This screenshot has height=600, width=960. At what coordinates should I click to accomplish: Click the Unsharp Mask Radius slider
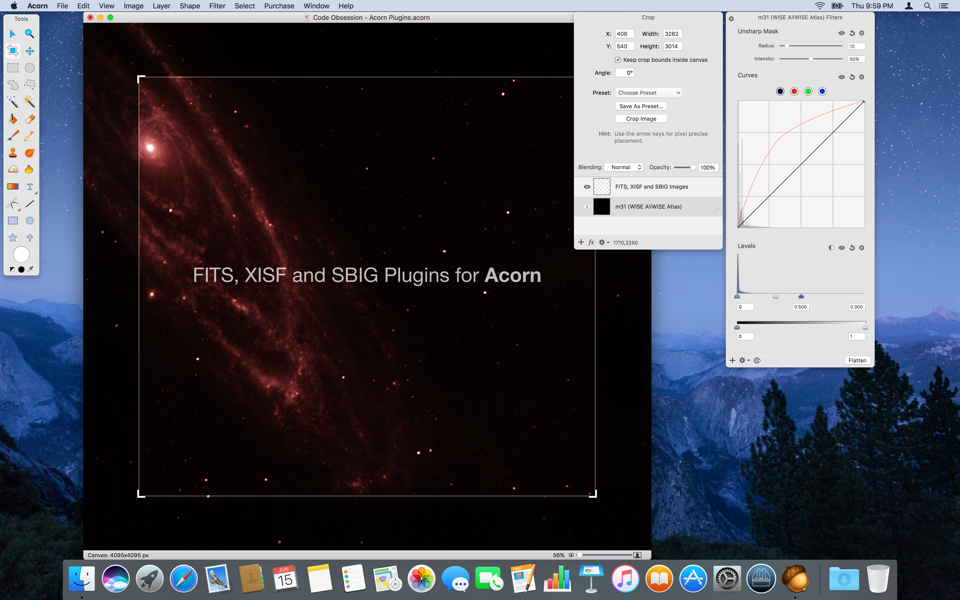[811, 46]
